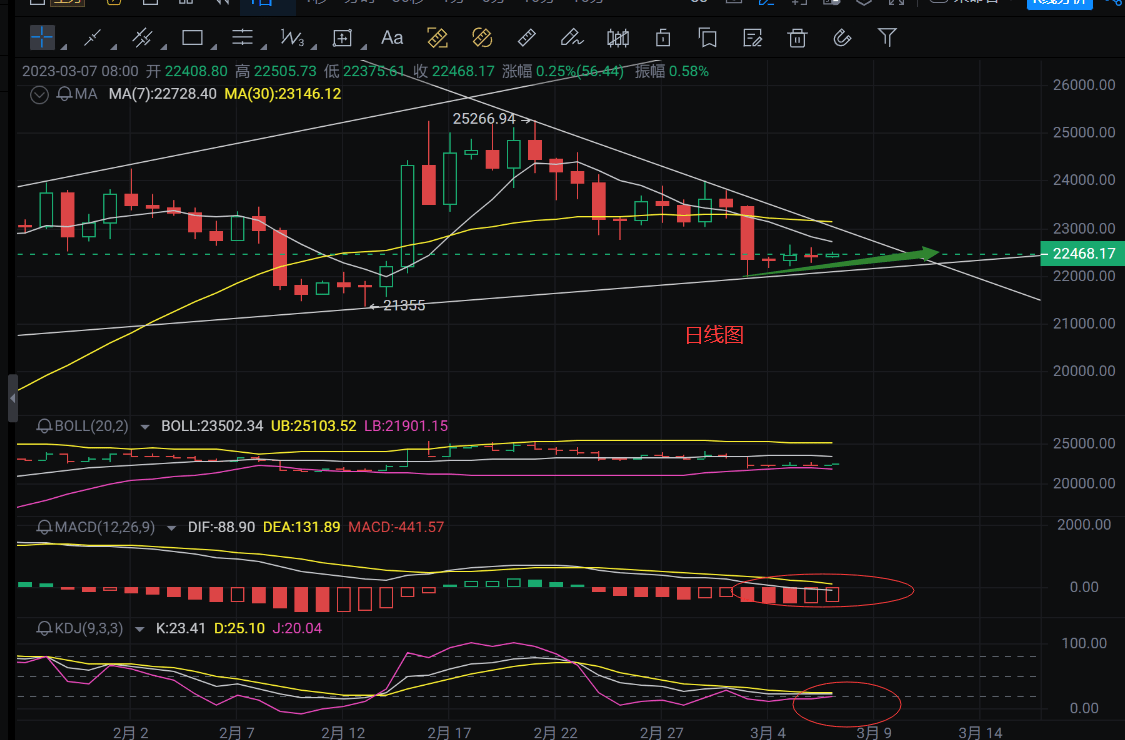Click the MA(30) yellow indicator label

(x=283, y=94)
